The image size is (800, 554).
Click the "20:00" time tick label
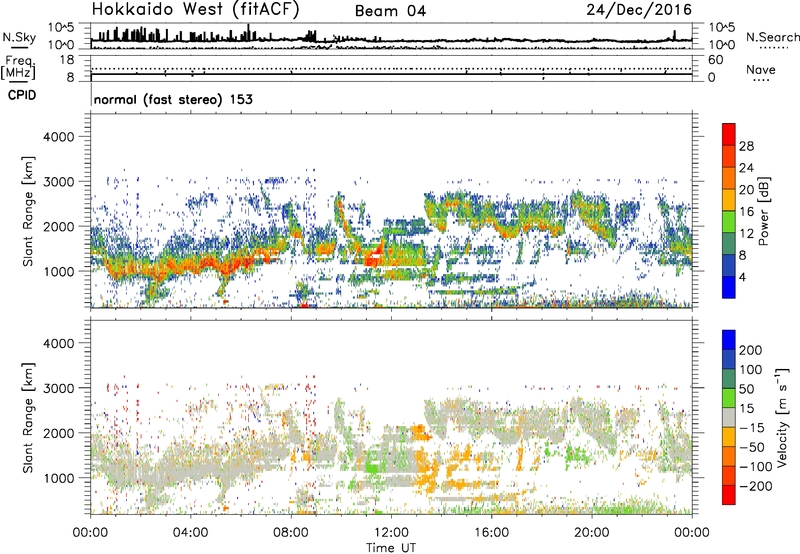tap(591, 533)
